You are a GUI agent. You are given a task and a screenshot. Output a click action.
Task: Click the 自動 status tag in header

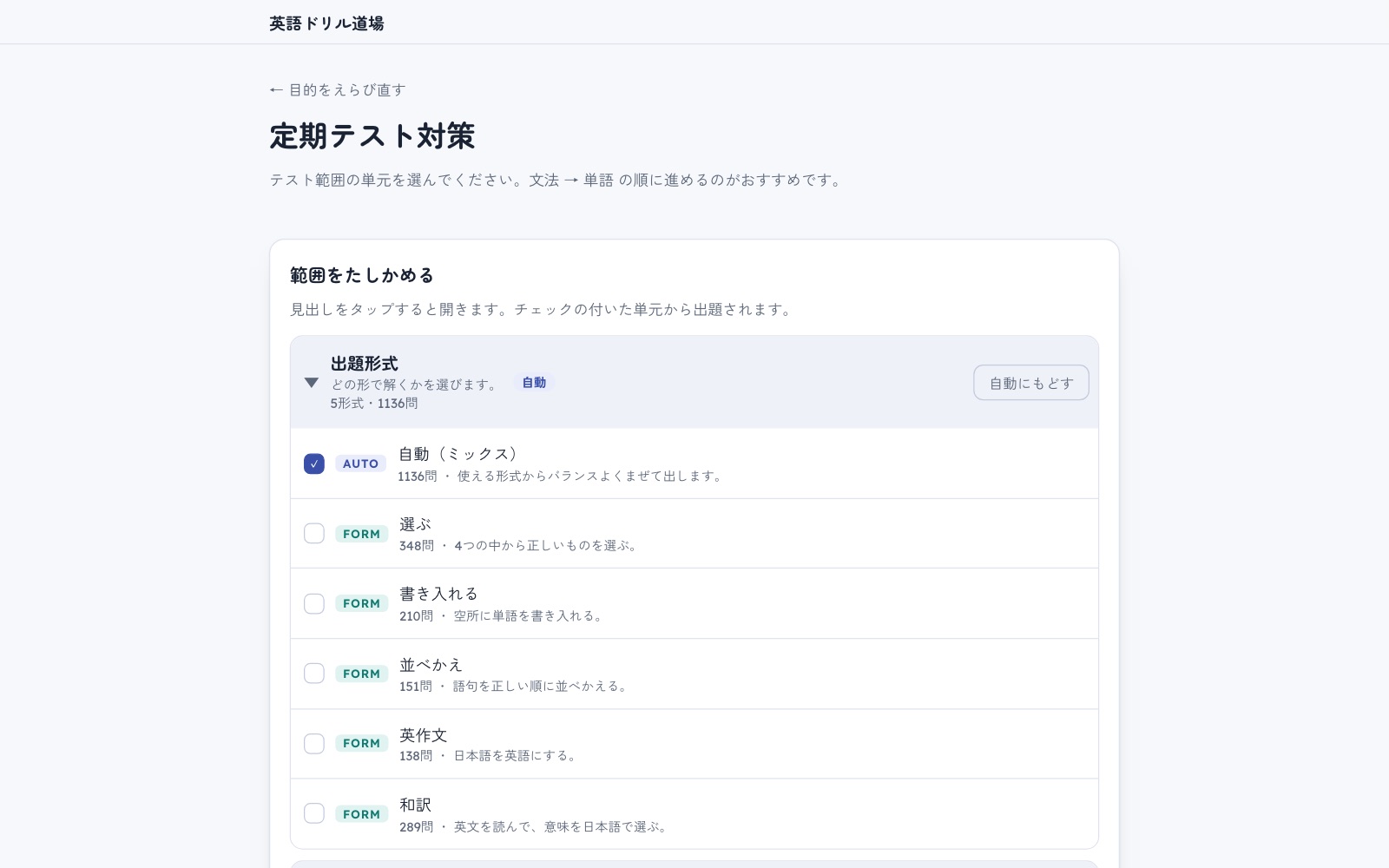click(534, 383)
